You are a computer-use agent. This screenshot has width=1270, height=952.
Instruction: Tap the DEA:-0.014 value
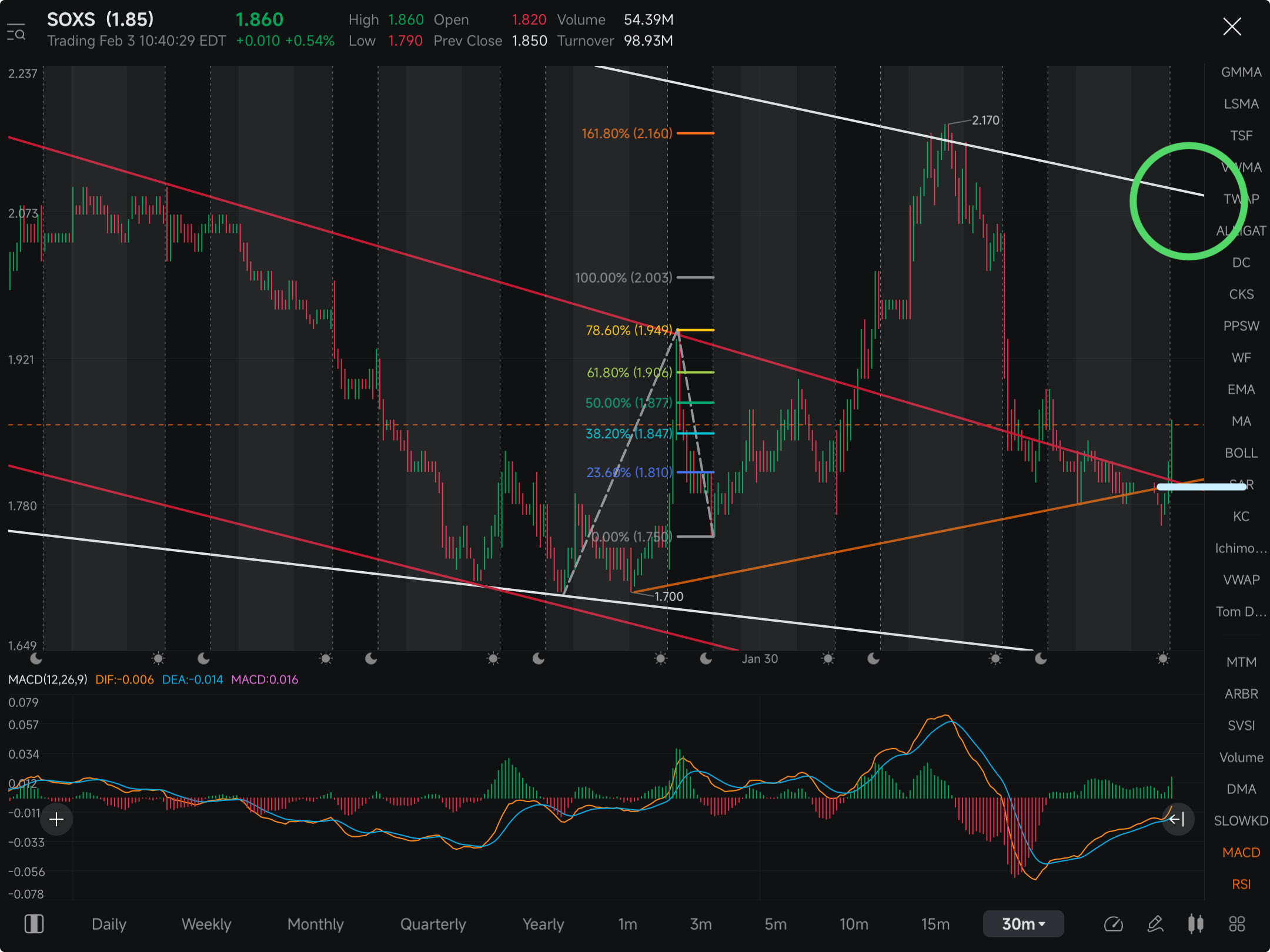point(192,679)
